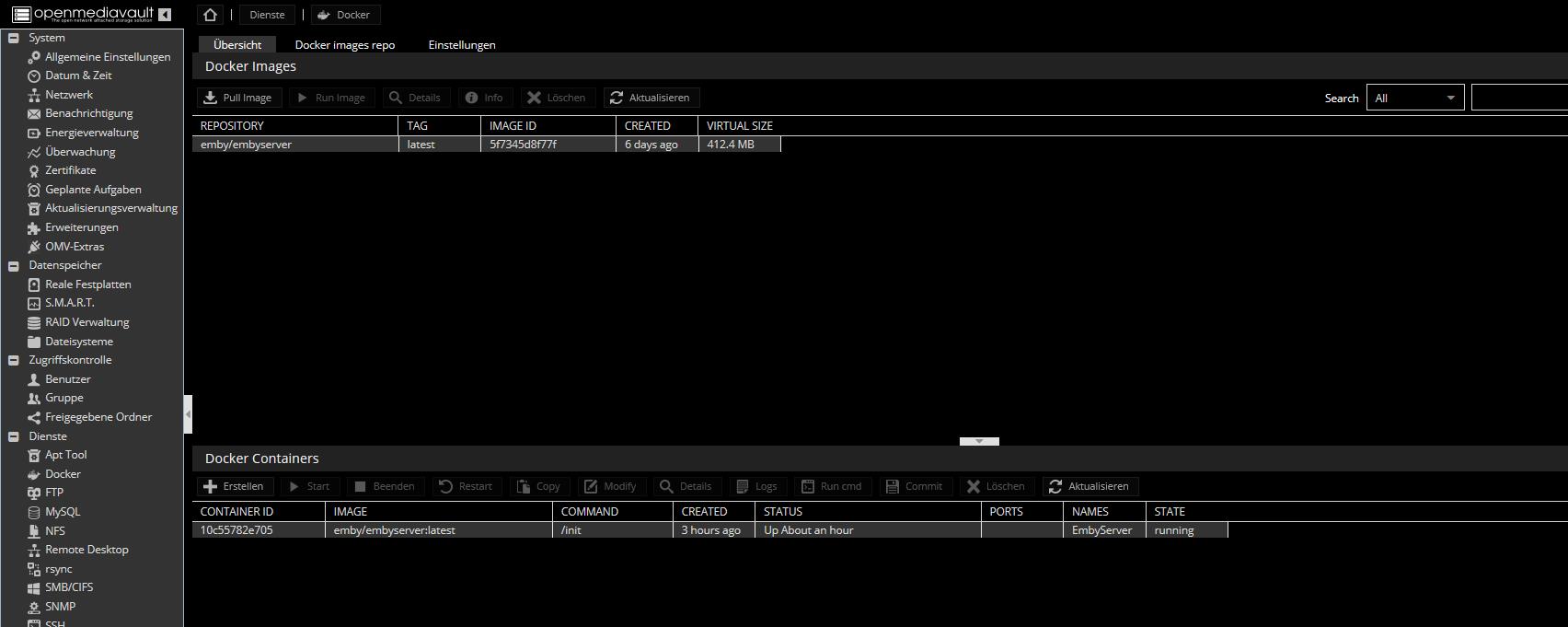
Task: Click the Überwachung chart icon
Action: point(34,152)
